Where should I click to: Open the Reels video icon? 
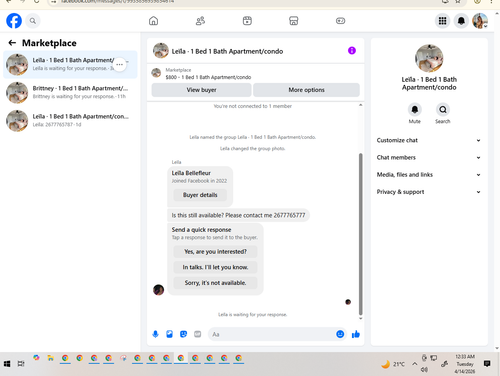[x=247, y=21]
